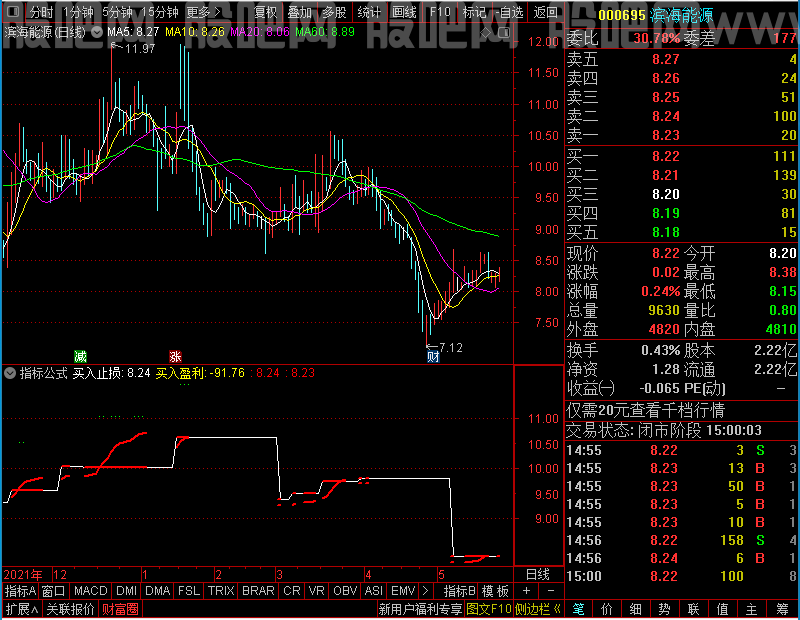Collapse the 侧边栏 sidebar
Screen dimensions: 800x620
click(538, 609)
